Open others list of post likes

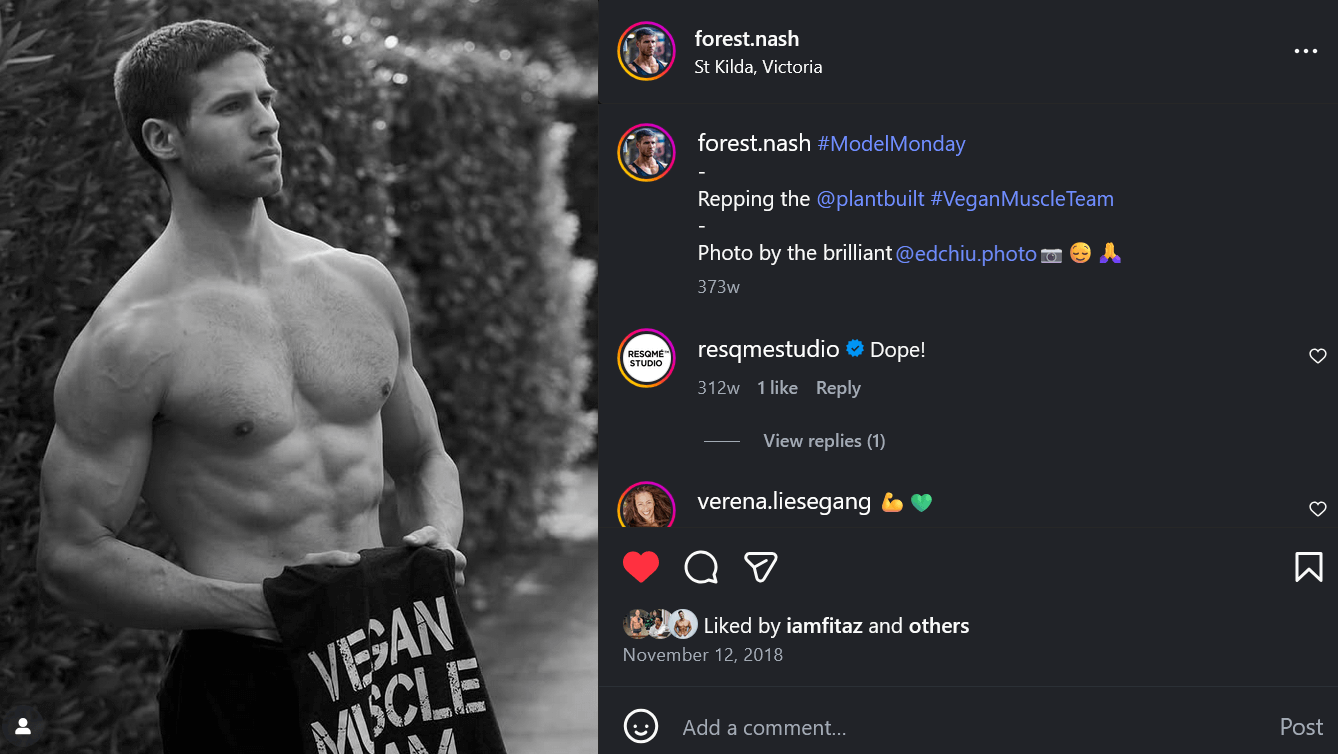click(x=938, y=626)
